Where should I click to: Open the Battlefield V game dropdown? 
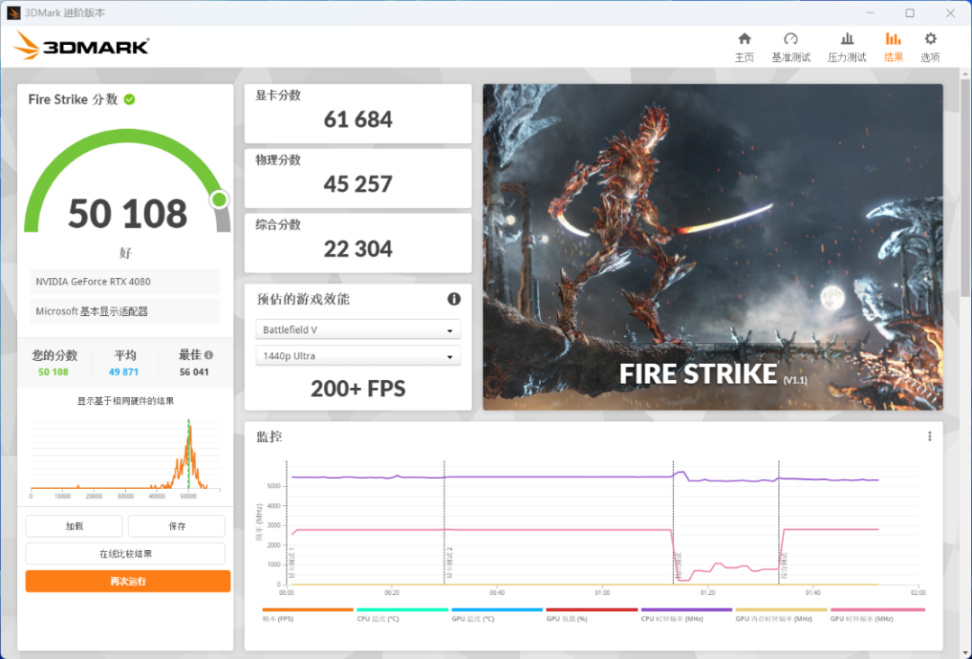(x=358, y=330)
